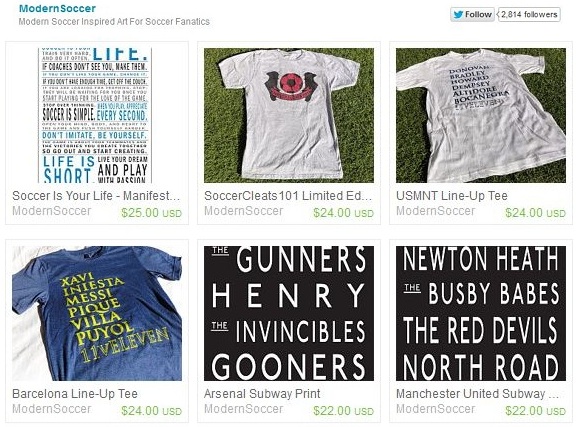Click the 'USMNT Line-Up Tee' title
Screen dimensions: 577x427
pos(452,196)
